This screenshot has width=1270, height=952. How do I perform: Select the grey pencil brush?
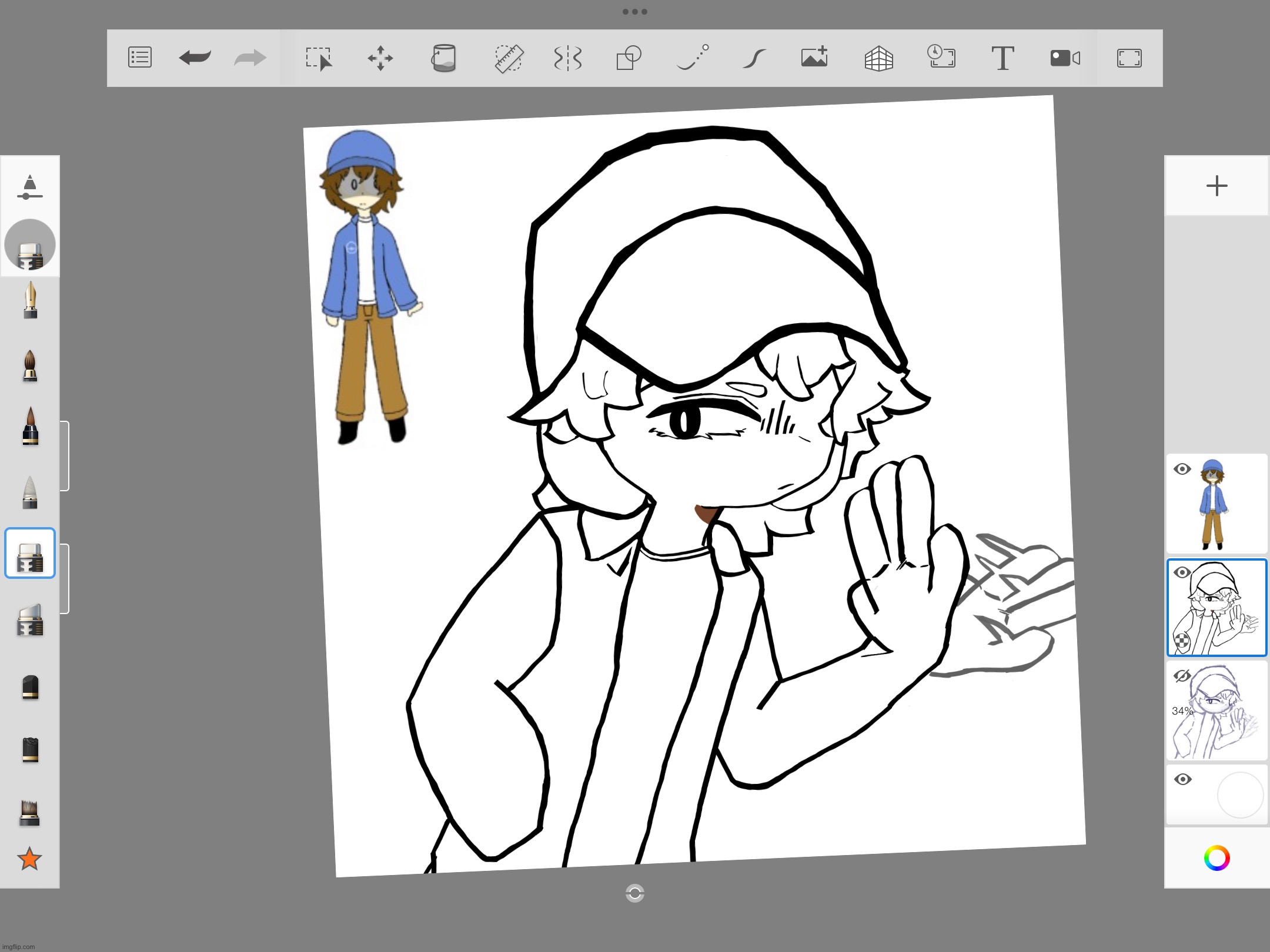pyautogui.click(x=30, y=492)
